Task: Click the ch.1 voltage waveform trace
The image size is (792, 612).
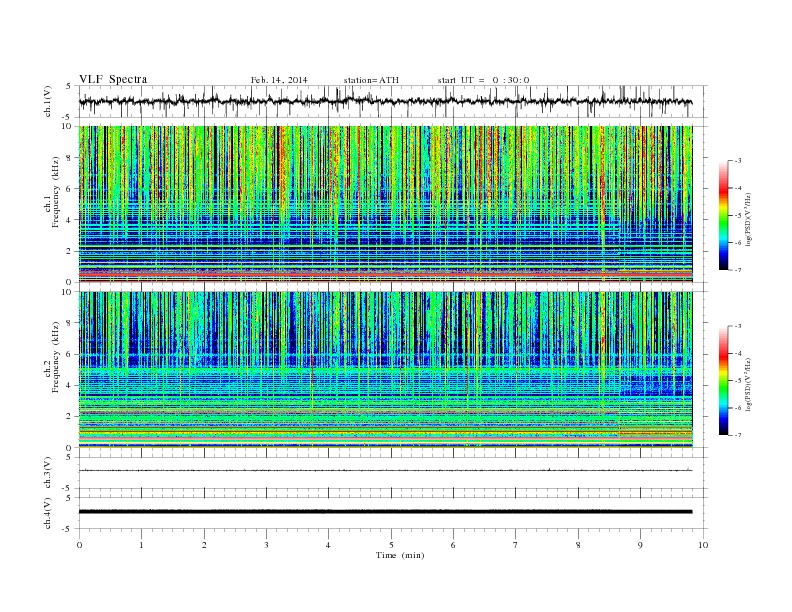Action: pos(385,101)
